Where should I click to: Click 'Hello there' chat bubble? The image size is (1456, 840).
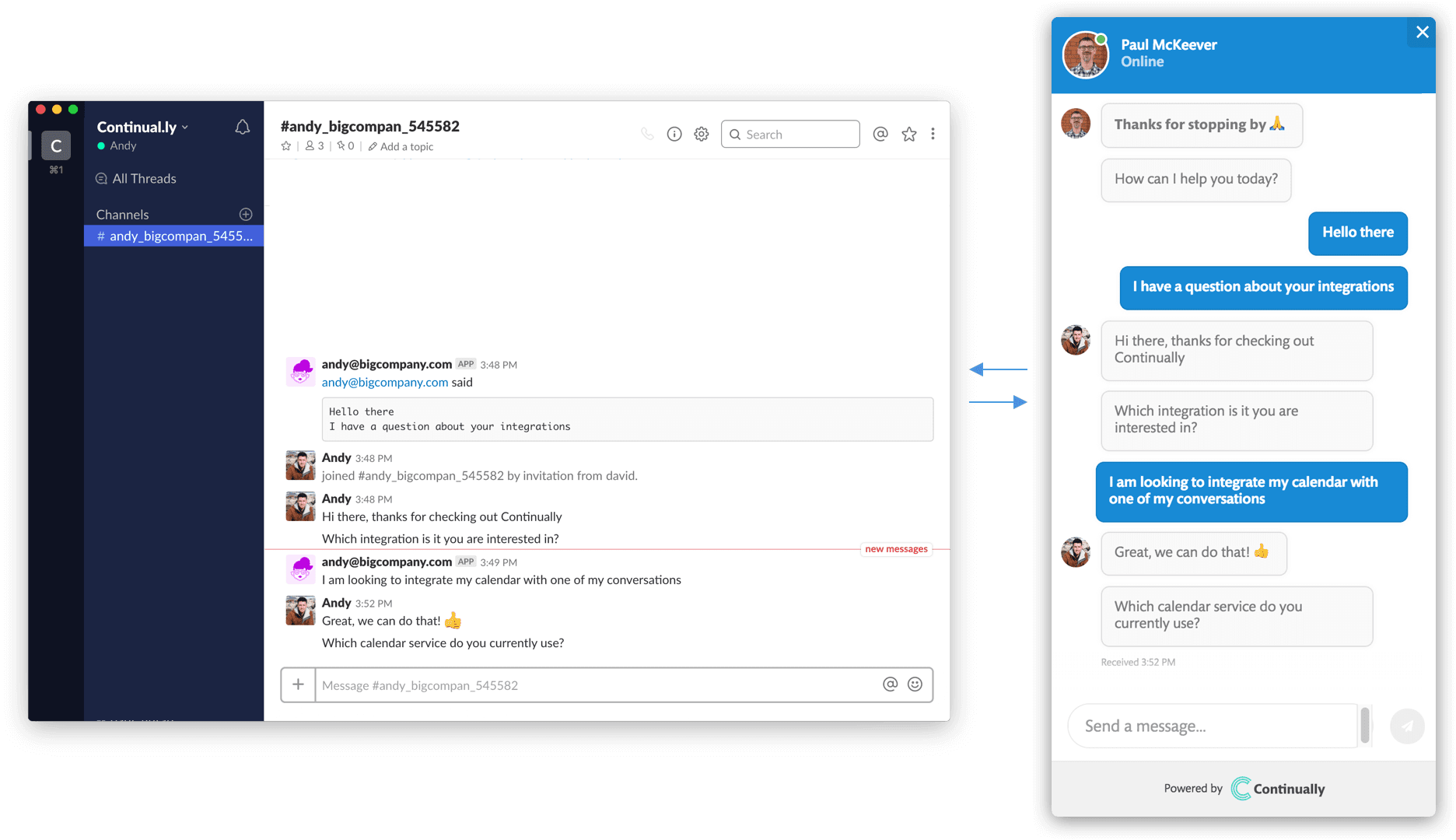(1358, 233)
